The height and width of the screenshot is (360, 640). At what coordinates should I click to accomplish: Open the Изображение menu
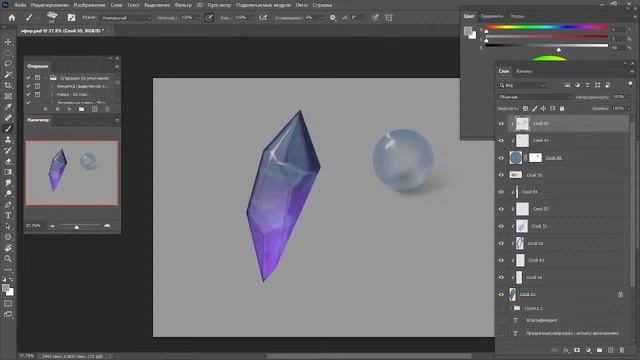[x=89, y=5]
